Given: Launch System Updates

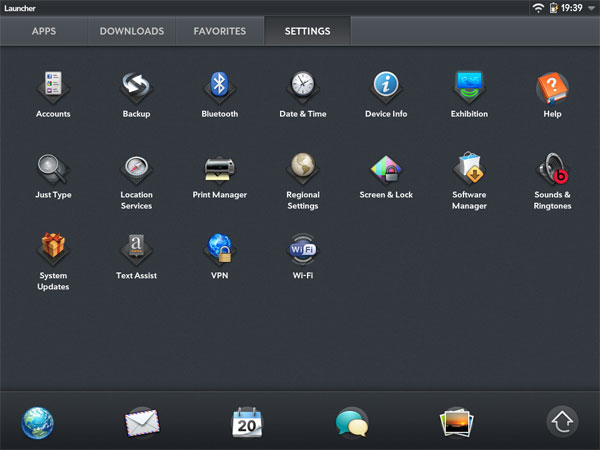Looking at the screenshot, I should click(53, 249).
